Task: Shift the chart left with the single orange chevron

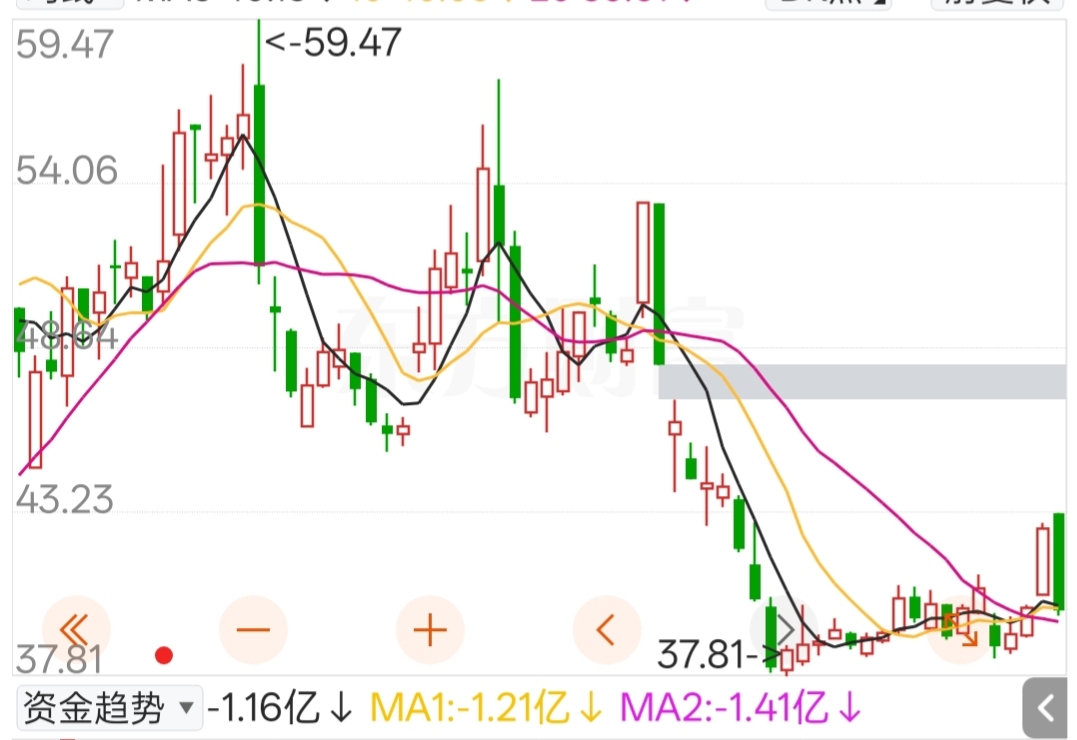Action: pos(606,629)
